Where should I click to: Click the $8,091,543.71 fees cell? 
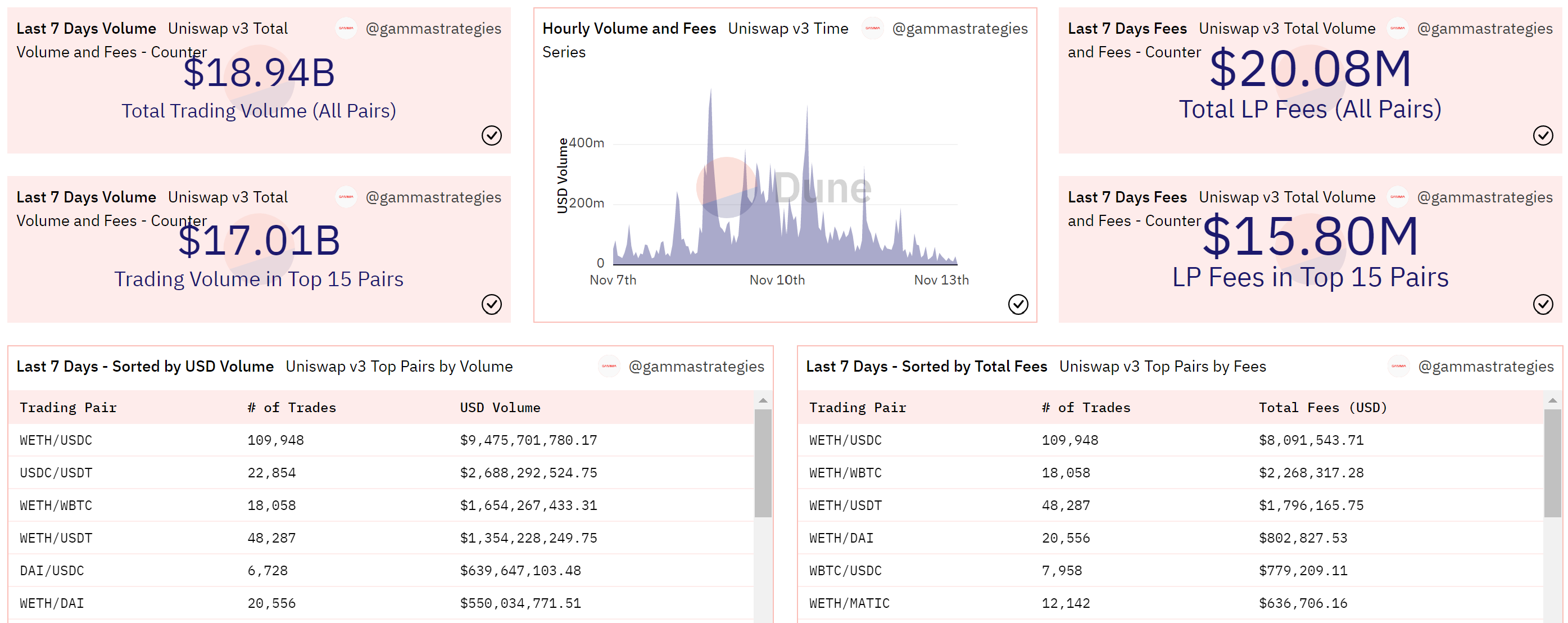coord(1311,440)
